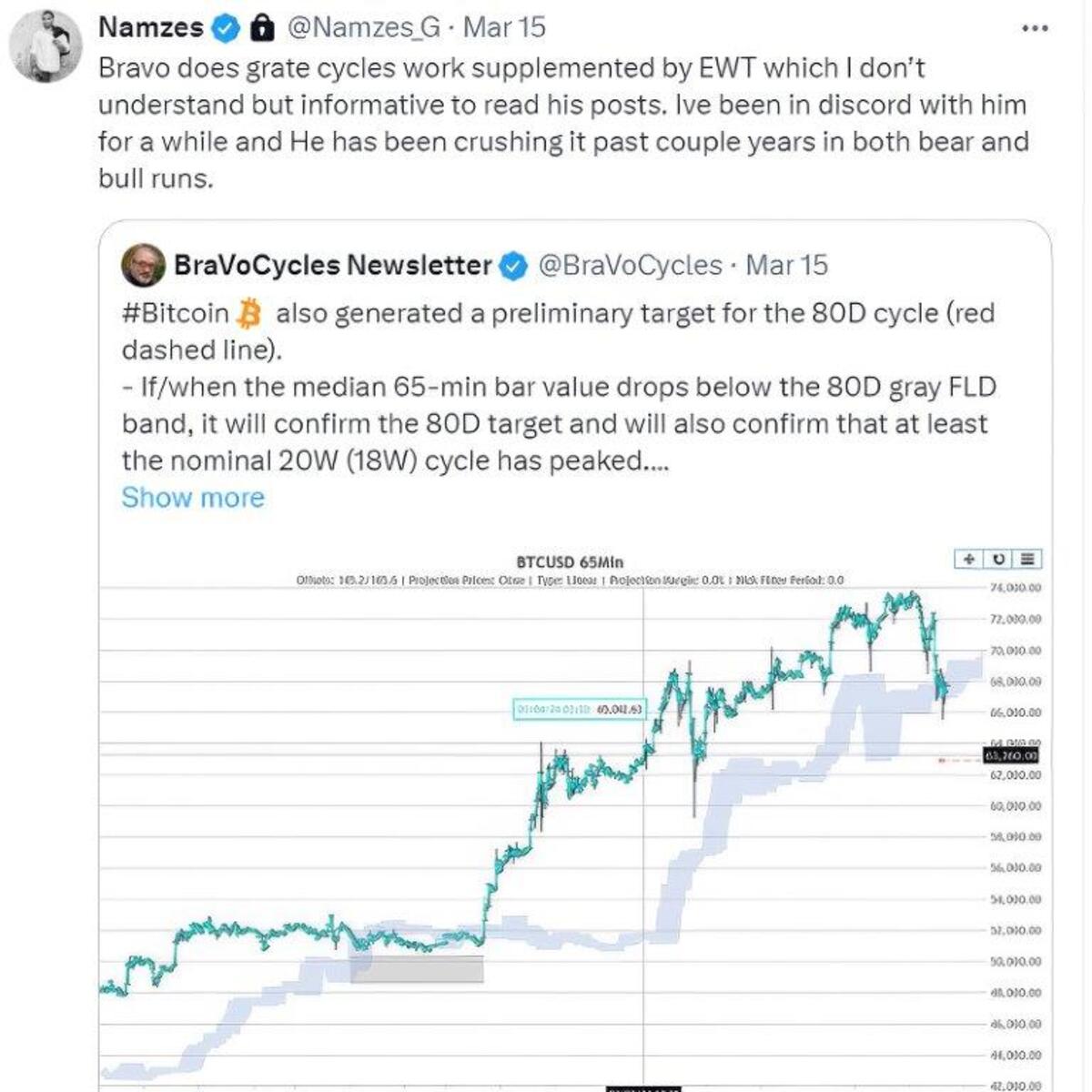The image size is (1092, 1092).
Task: Click the black 63,260.00 price label
Action: coord(1010,755)
